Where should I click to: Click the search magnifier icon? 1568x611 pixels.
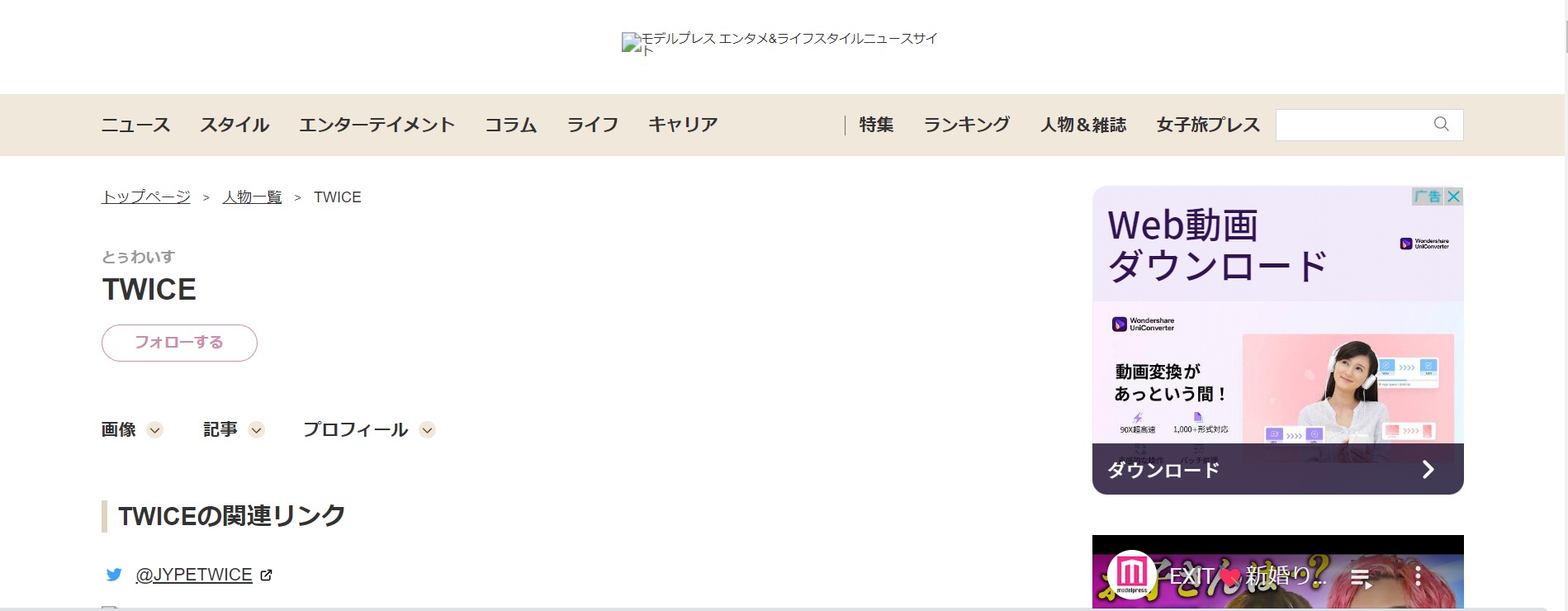click(x=1441, y=124)
